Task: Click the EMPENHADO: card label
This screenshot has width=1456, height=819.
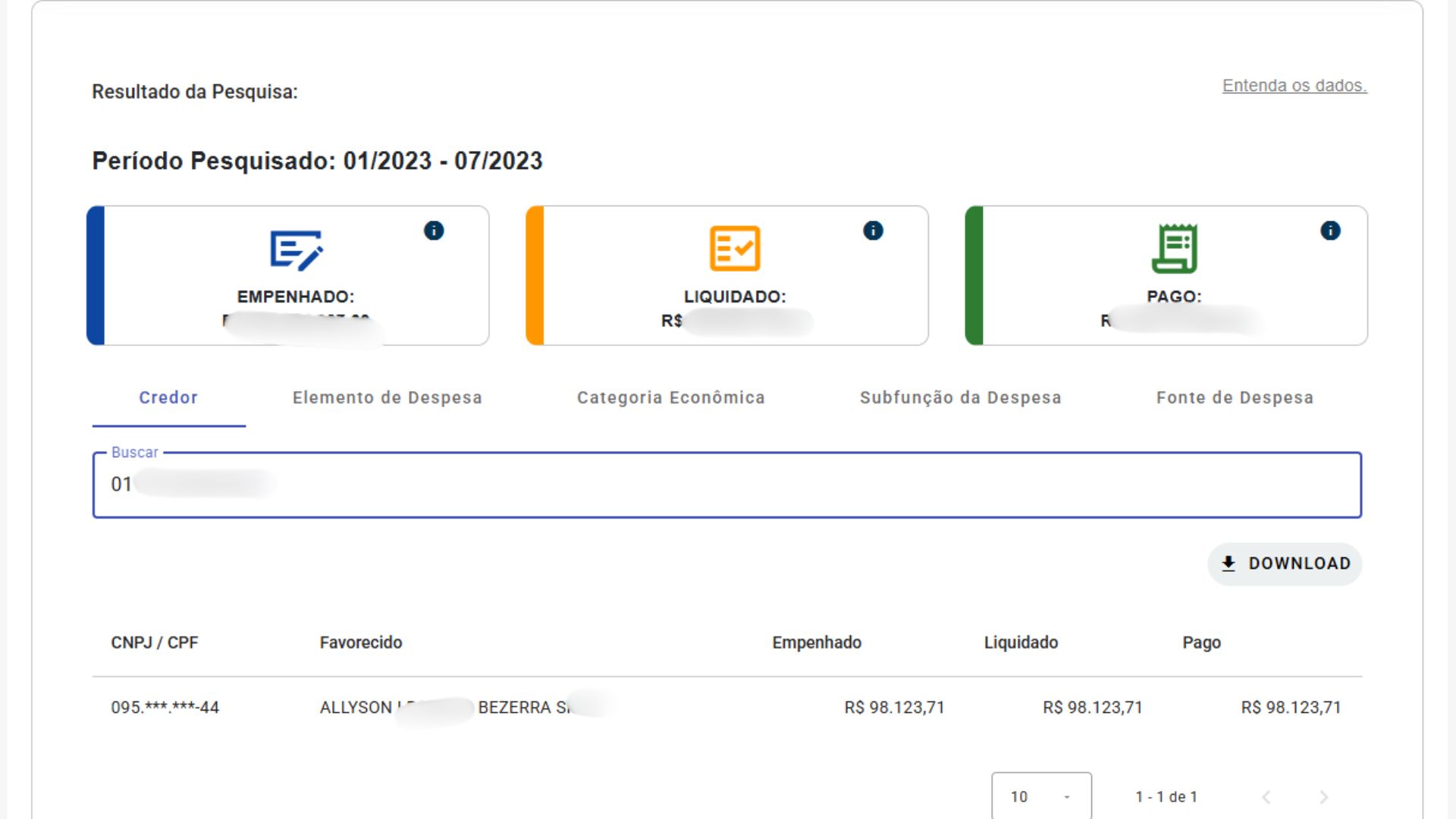Action: pyautogui.click(x=296, y=297)
